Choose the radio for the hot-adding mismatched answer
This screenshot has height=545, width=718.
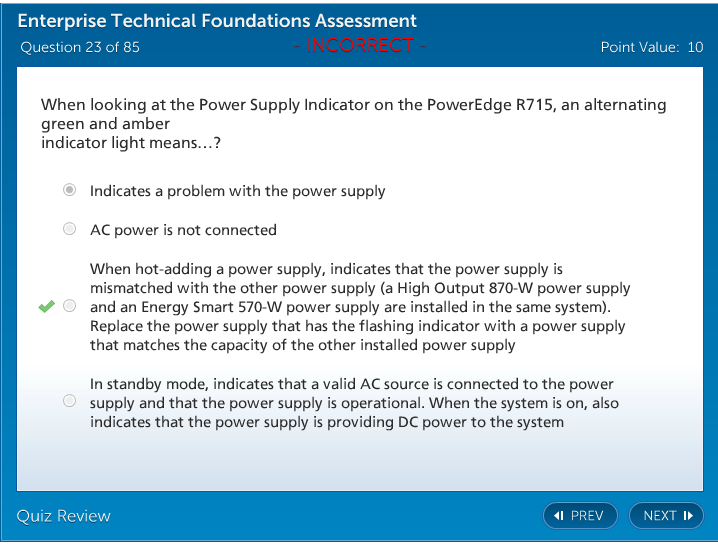tap(69, 306)
